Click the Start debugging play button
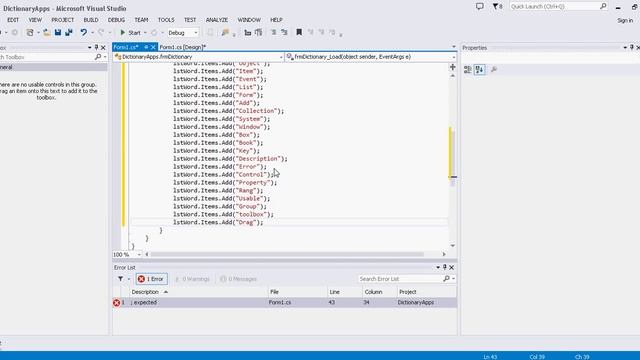The height and width of the screenshot is (360, 640). point(122,32)
